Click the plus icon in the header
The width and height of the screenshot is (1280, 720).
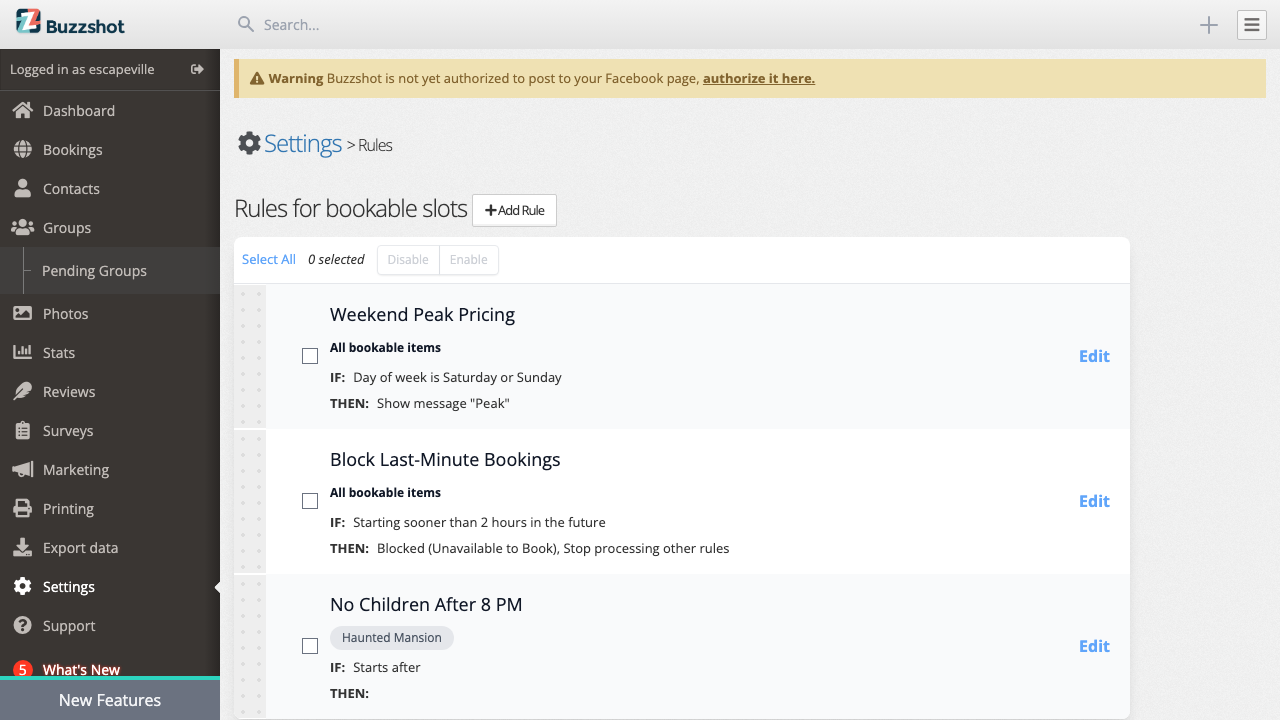1208,25
